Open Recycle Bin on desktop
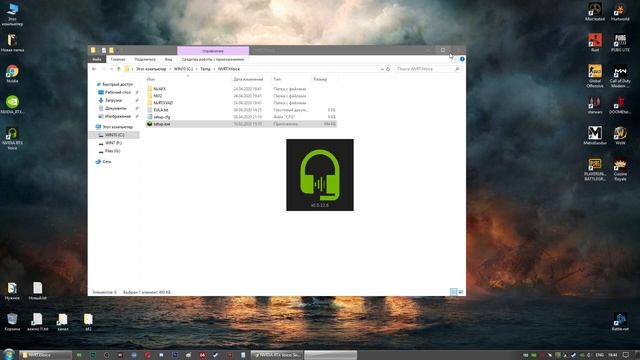This screenshot has height=360, width=640. click(12, 322)
